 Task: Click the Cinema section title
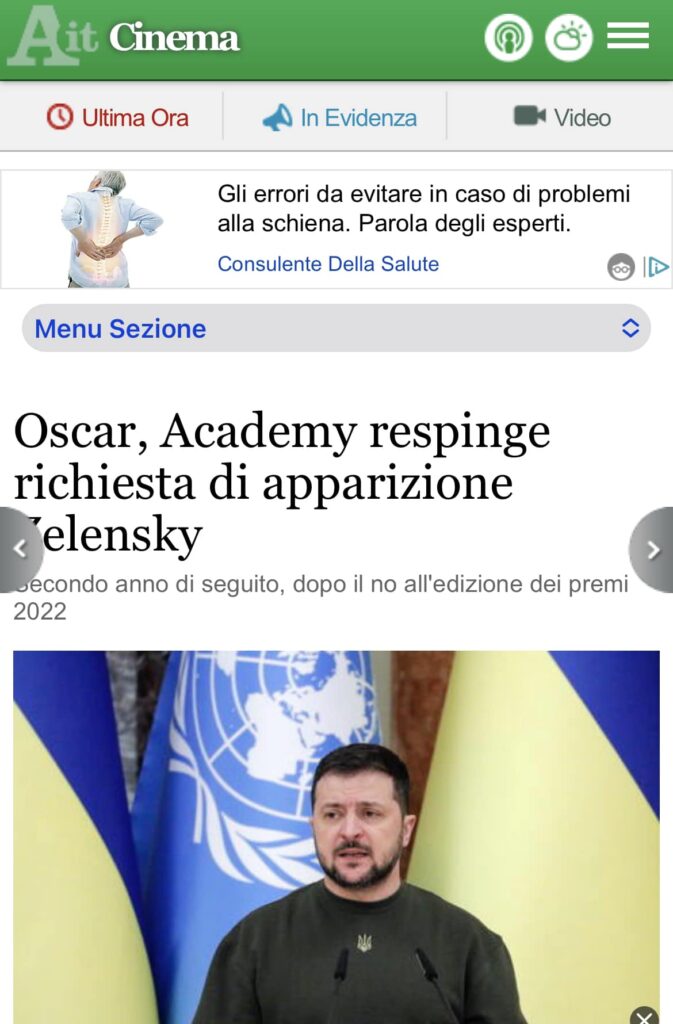pos(174,38)
